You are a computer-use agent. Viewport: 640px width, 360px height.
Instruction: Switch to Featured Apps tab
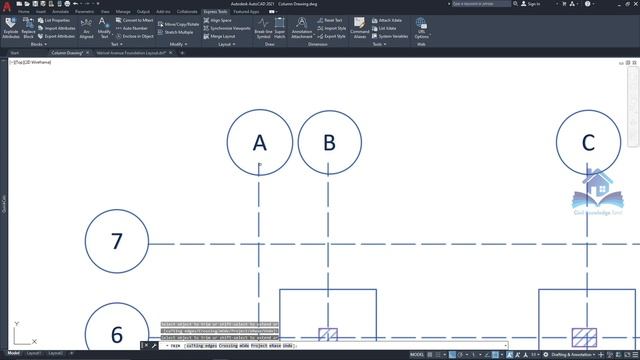click(246, 12)
